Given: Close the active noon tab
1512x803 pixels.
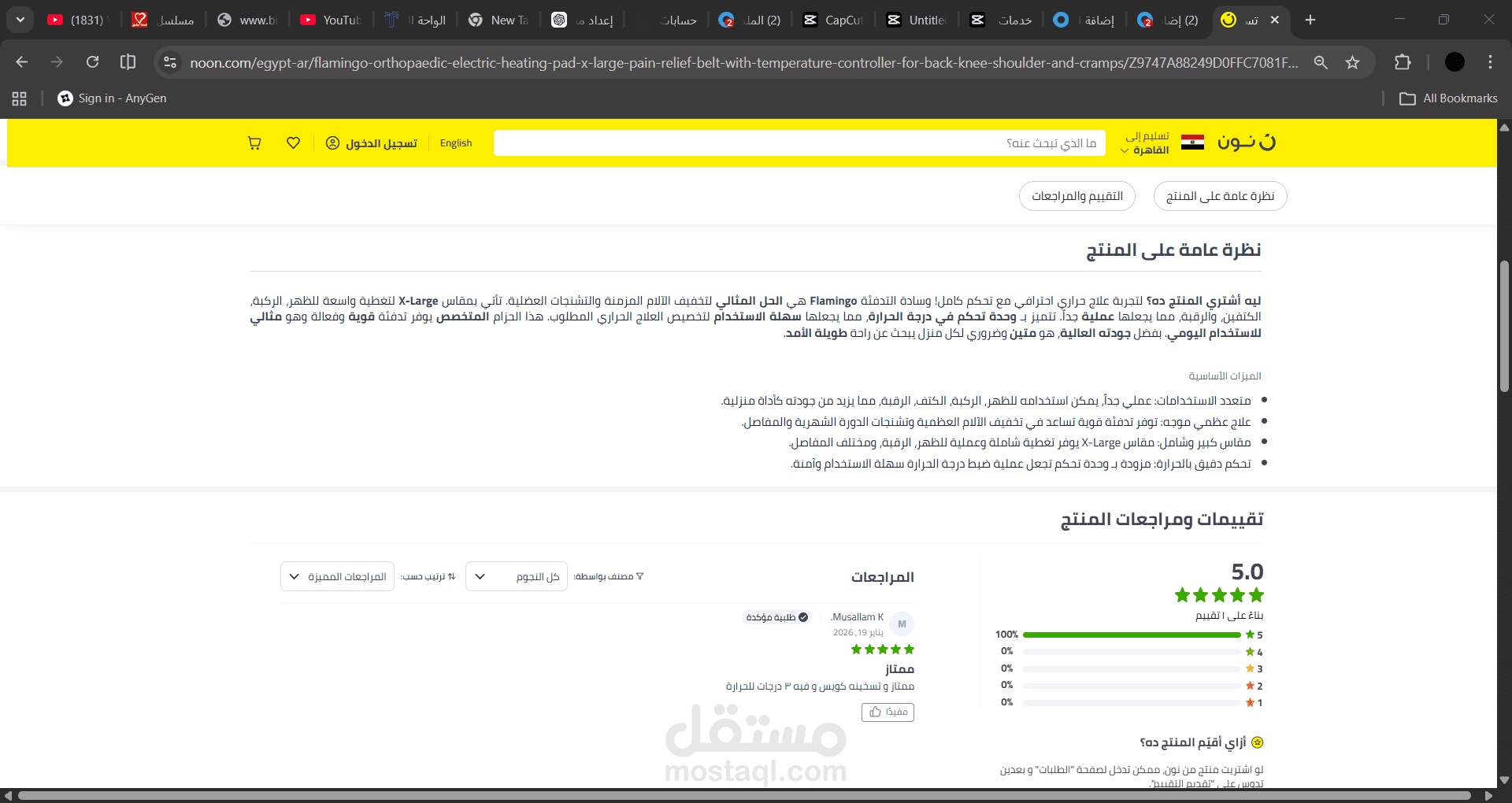Looking at the screenshot, I should [x=1275, y=20].
